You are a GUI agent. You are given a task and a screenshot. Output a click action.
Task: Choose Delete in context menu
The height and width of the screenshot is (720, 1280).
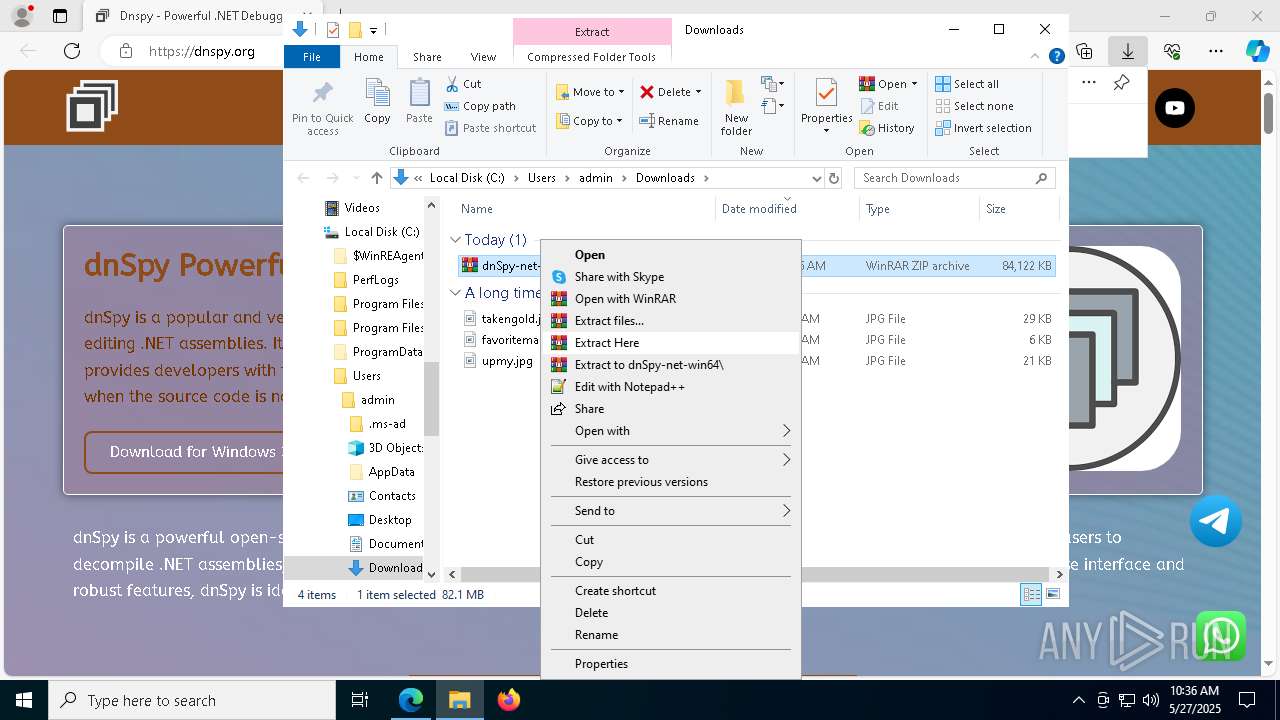click(670, 613)
